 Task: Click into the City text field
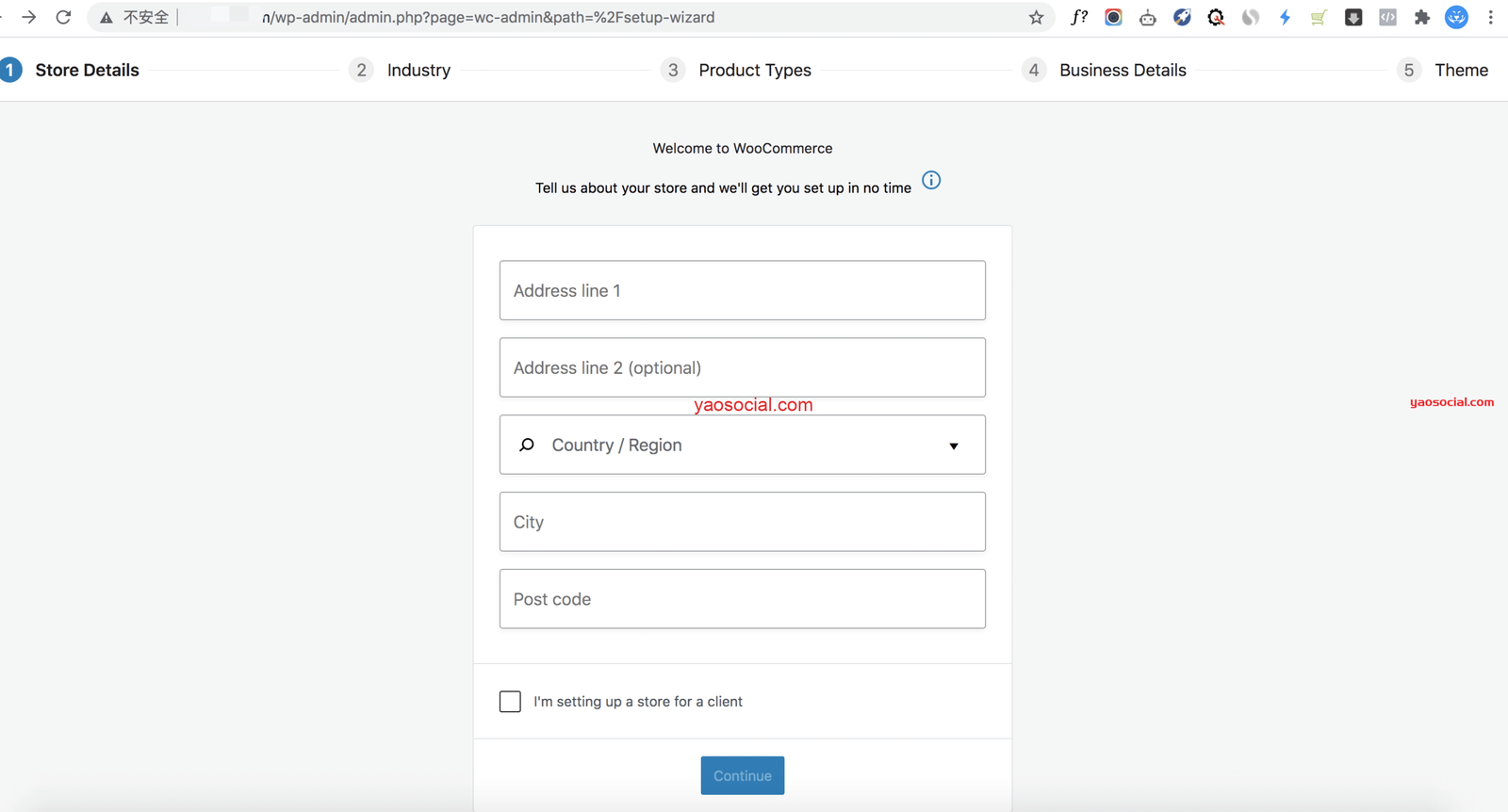[742, 521]
